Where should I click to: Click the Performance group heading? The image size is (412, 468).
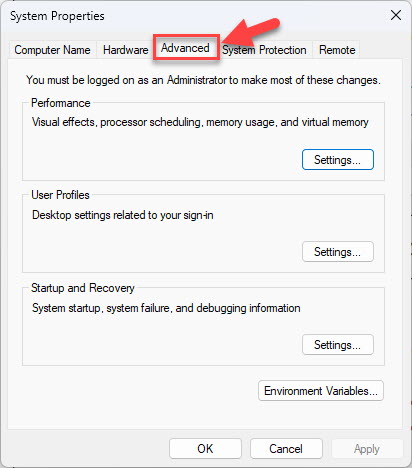click(x=61, y=103)
